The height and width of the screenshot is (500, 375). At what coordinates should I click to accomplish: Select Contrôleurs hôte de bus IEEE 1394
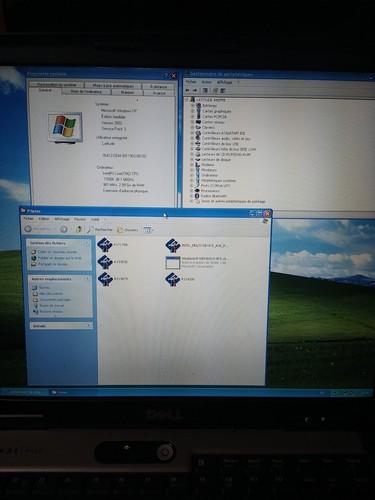(x=229, y=149)
